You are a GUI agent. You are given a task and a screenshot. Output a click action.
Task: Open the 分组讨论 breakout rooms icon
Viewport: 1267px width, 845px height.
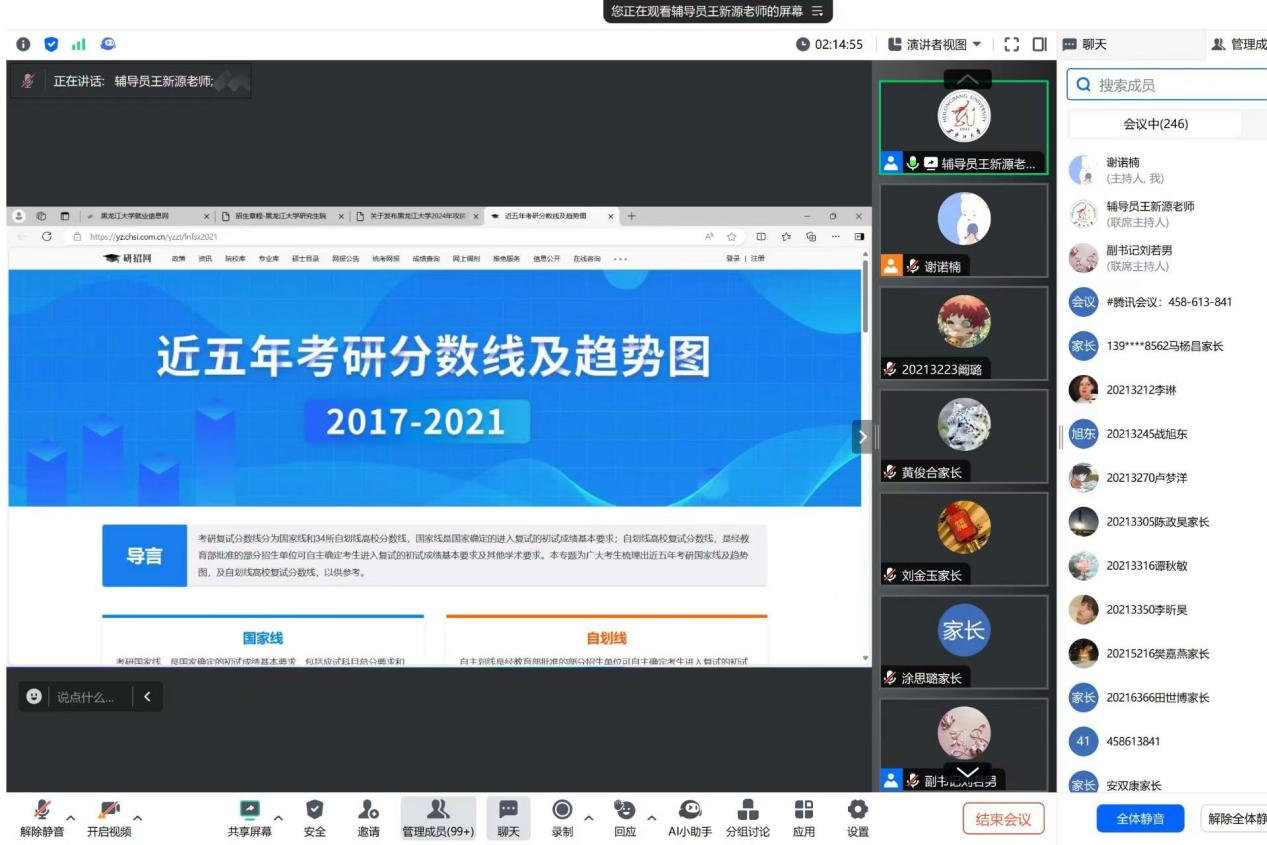[x=747, y=810]
